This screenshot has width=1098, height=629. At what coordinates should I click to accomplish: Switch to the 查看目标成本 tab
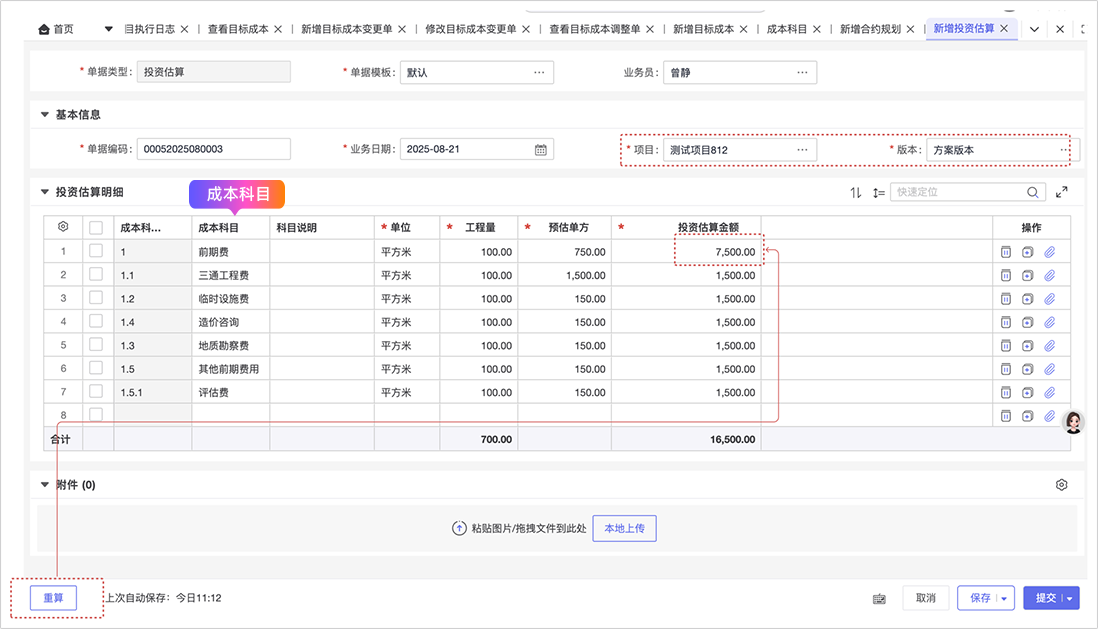coord(238,29)
